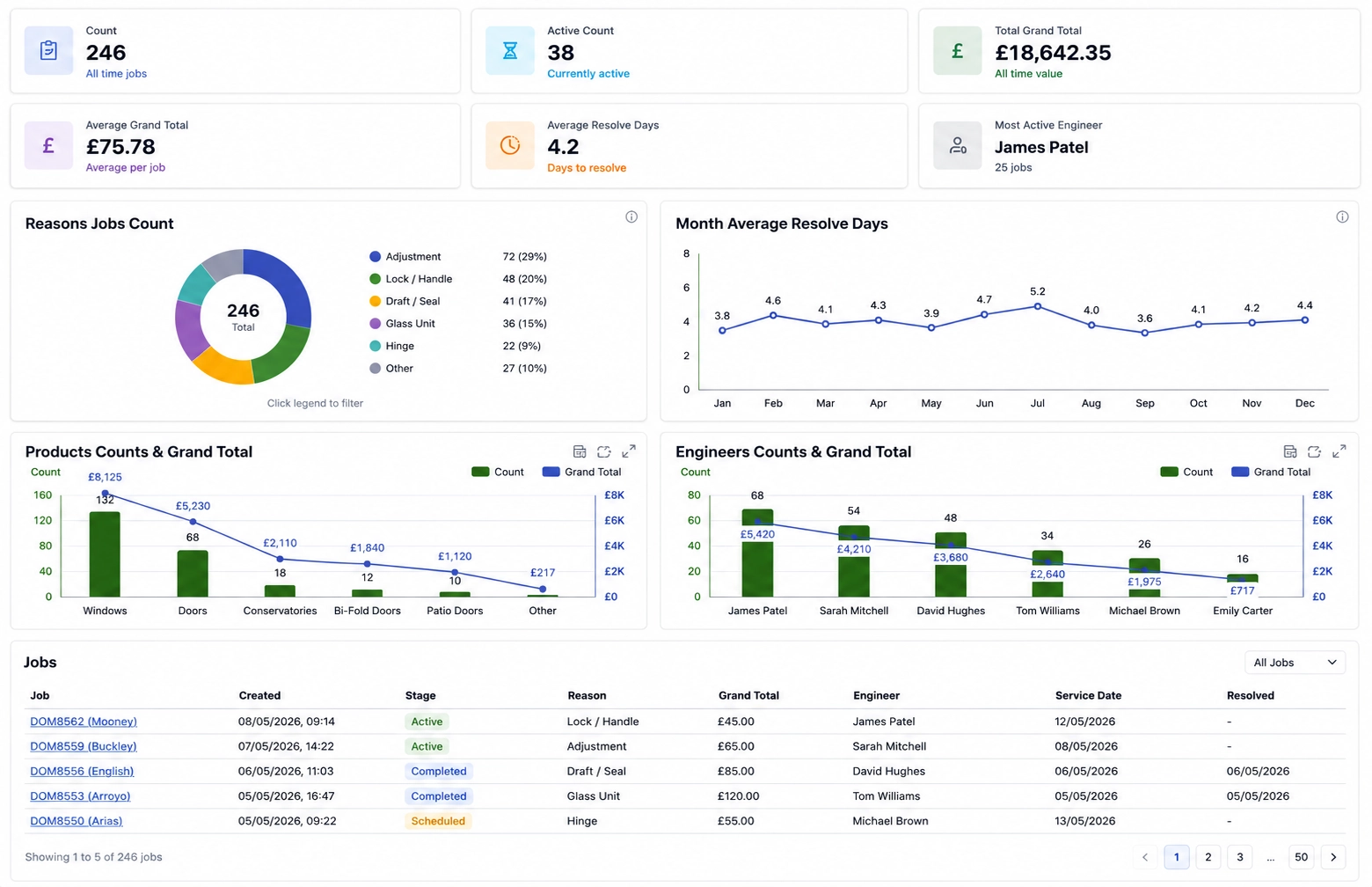Screen dimensions: 1372x887
Task: Jump to page 50 of jobs
Action: click(x=1302, y=857)
